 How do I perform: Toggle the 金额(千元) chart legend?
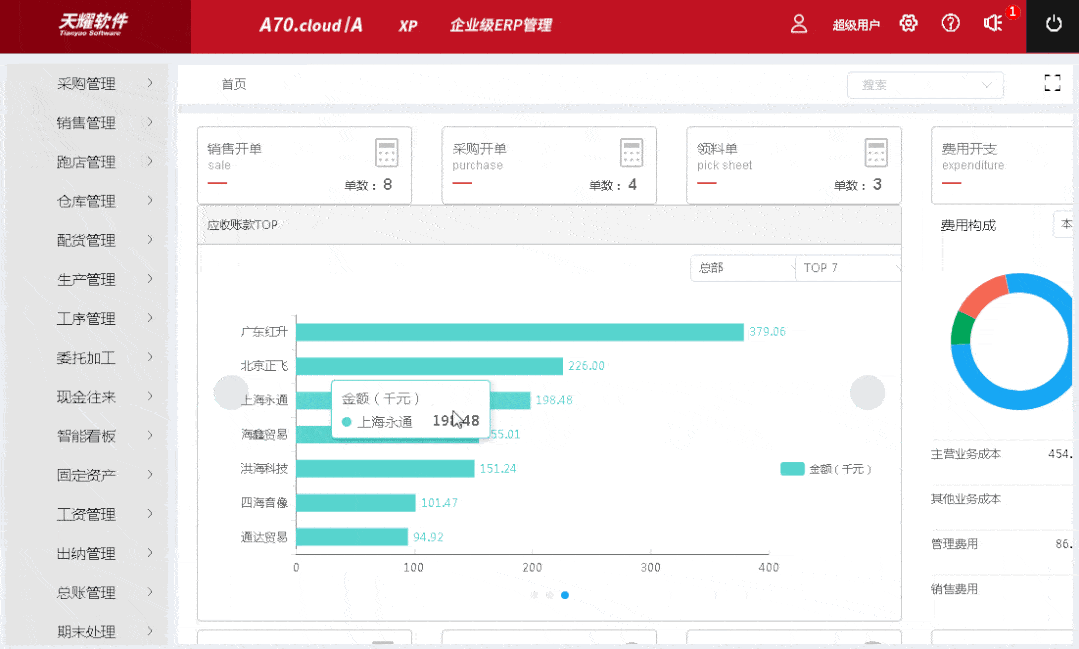(x=825, y=469)
